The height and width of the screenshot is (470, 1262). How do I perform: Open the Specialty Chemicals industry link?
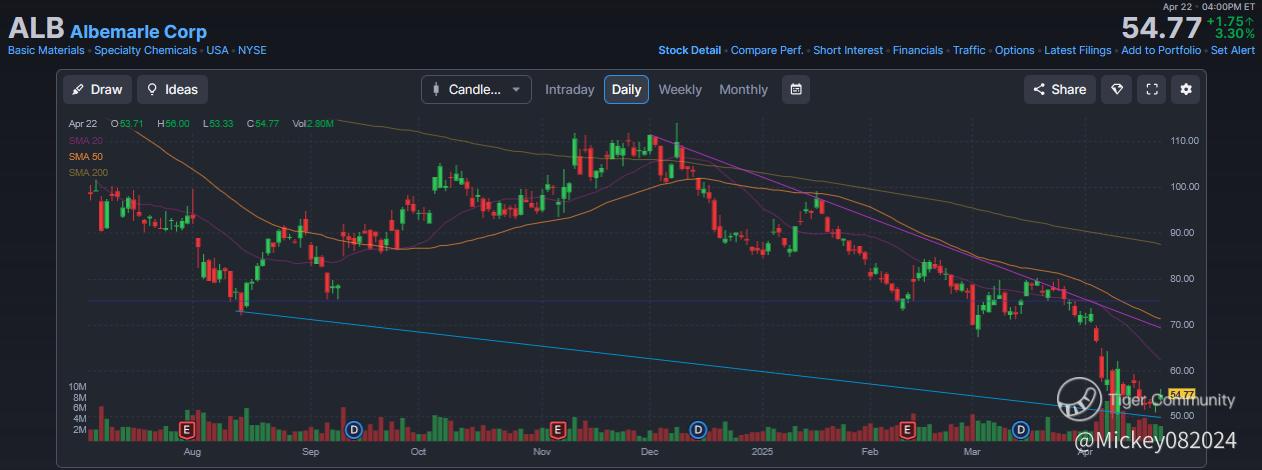(145, 50)
